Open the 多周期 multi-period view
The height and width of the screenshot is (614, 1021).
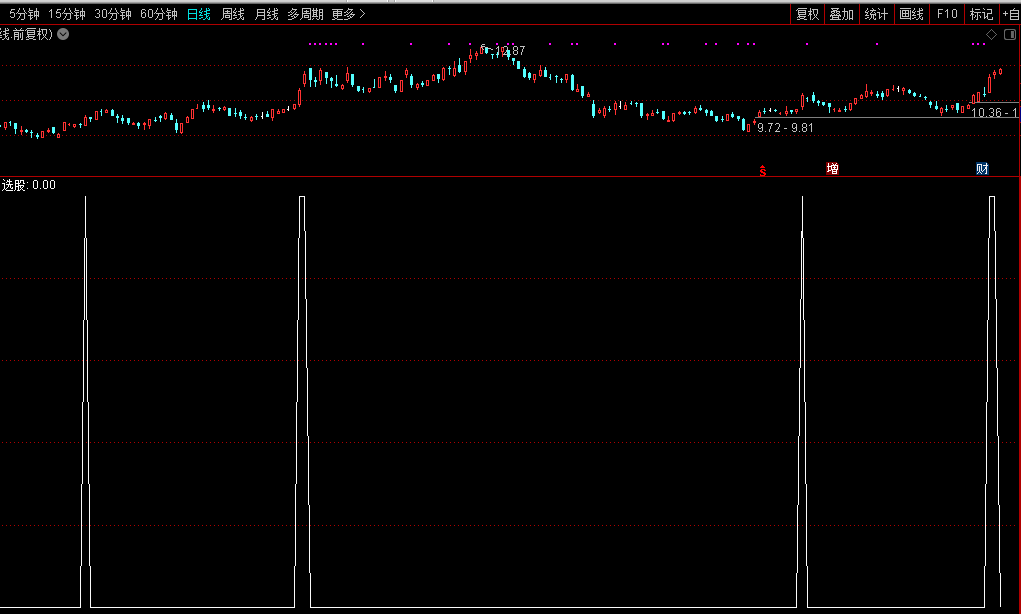pos(306,14)
